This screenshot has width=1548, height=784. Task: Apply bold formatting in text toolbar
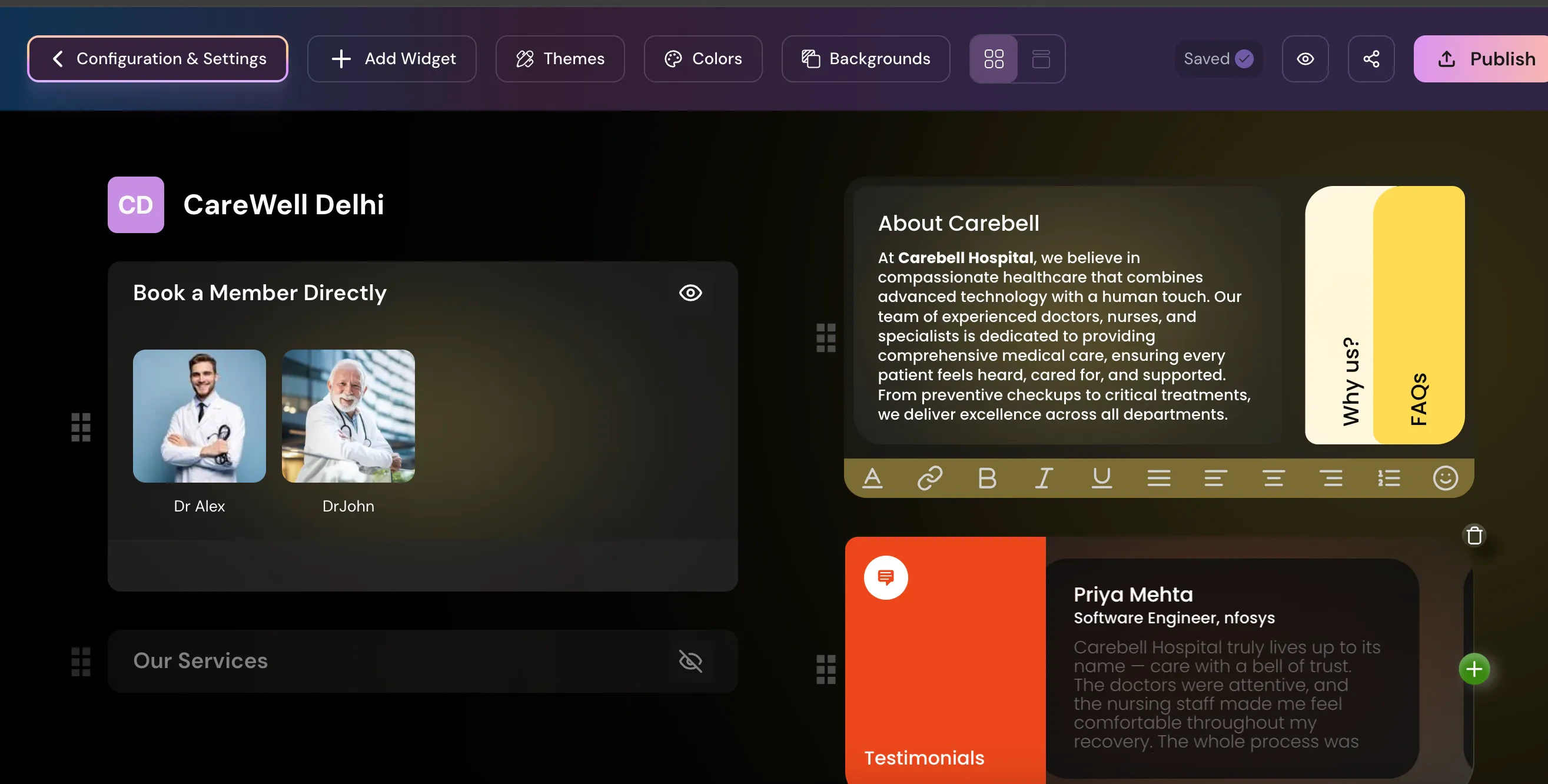(986, 478)
